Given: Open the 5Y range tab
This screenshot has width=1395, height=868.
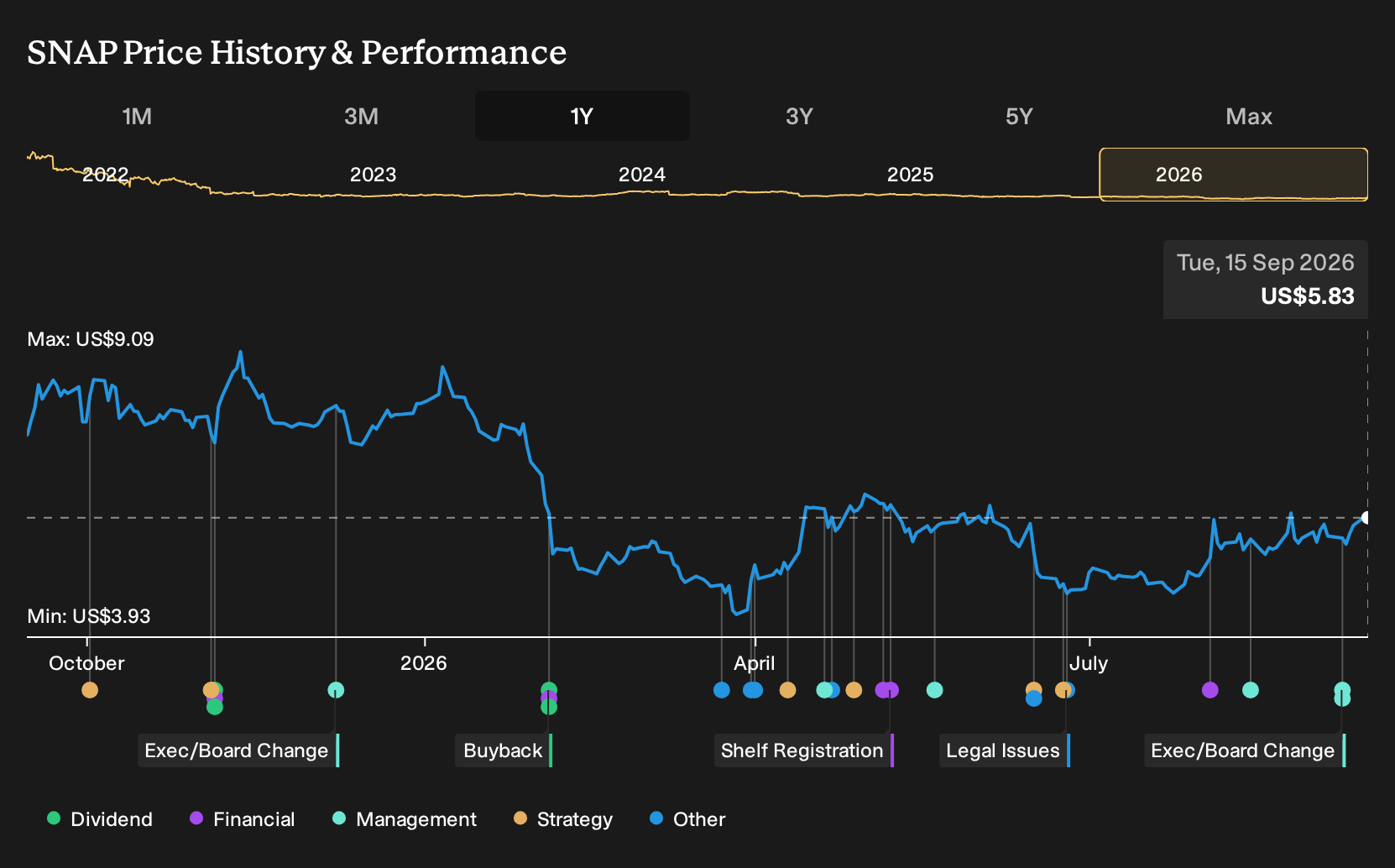Looking at the screenshot, I should point(1019,116).
